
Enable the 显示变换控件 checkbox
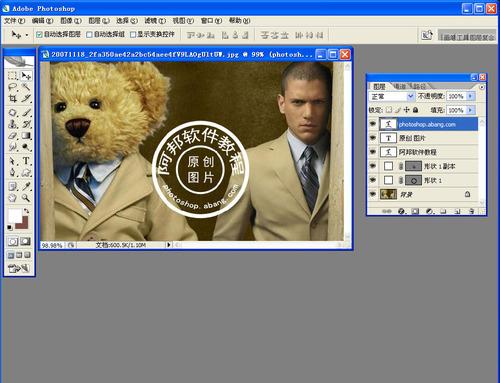tap(133, 34)
